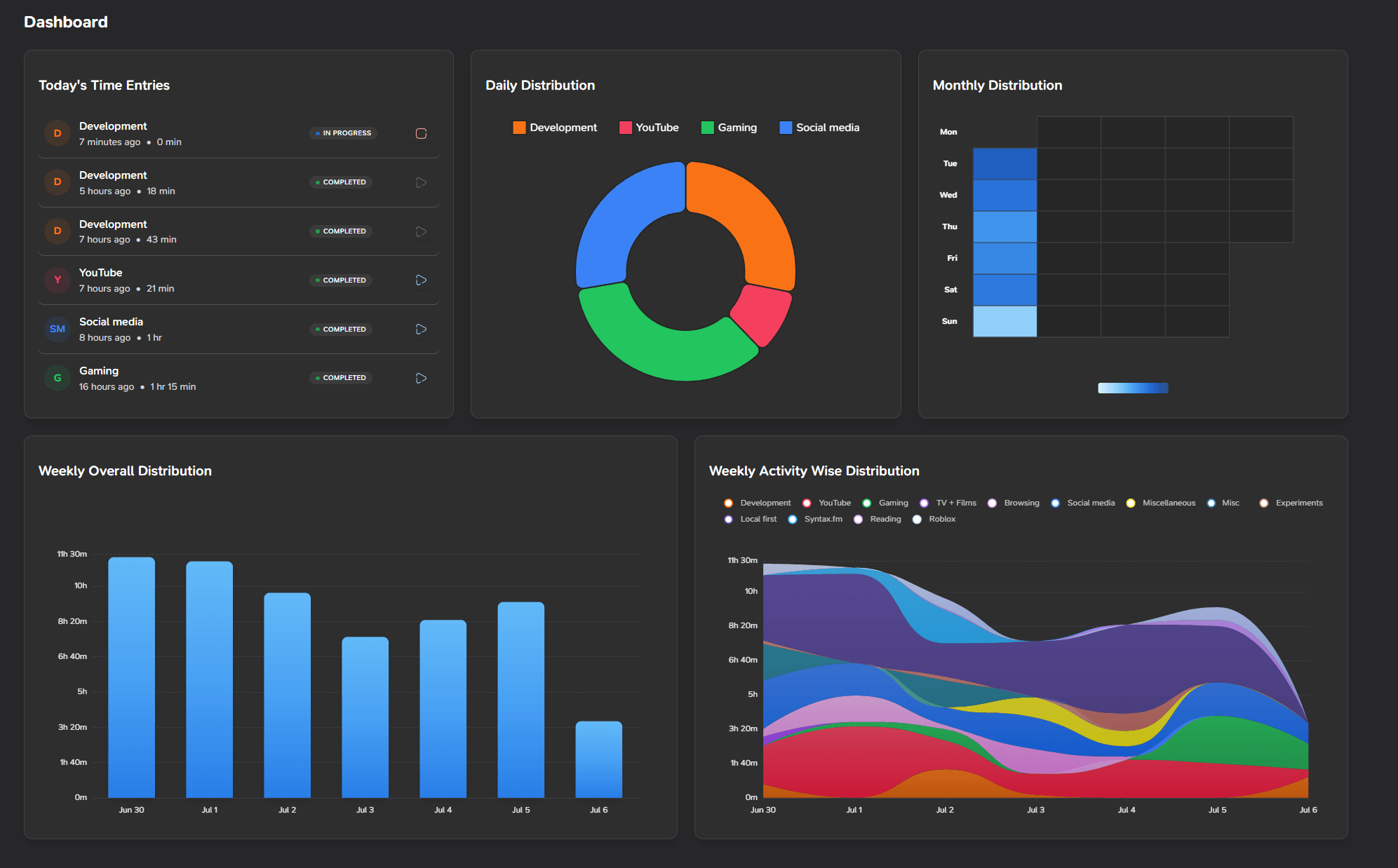Viewport: 1398px width, 868px height.
Task: Restart the Gaming time entry
Action: point(421,378)
